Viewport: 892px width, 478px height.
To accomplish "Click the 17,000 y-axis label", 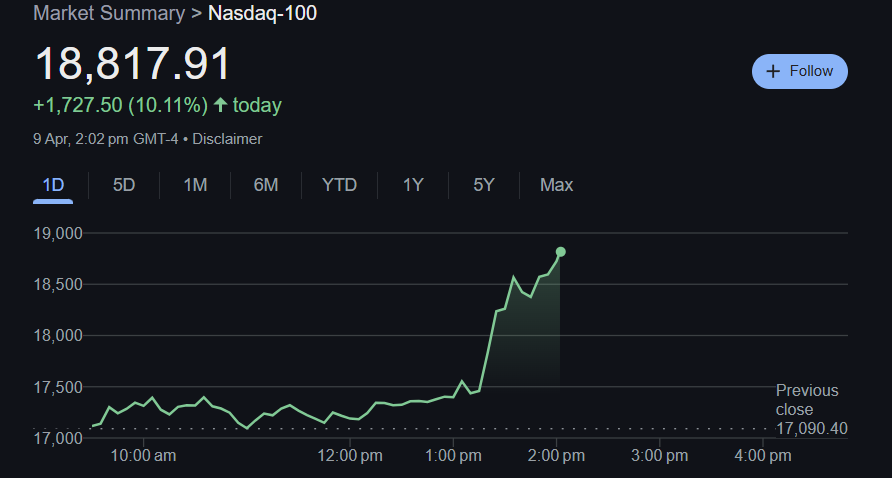I will click(58, 438).
